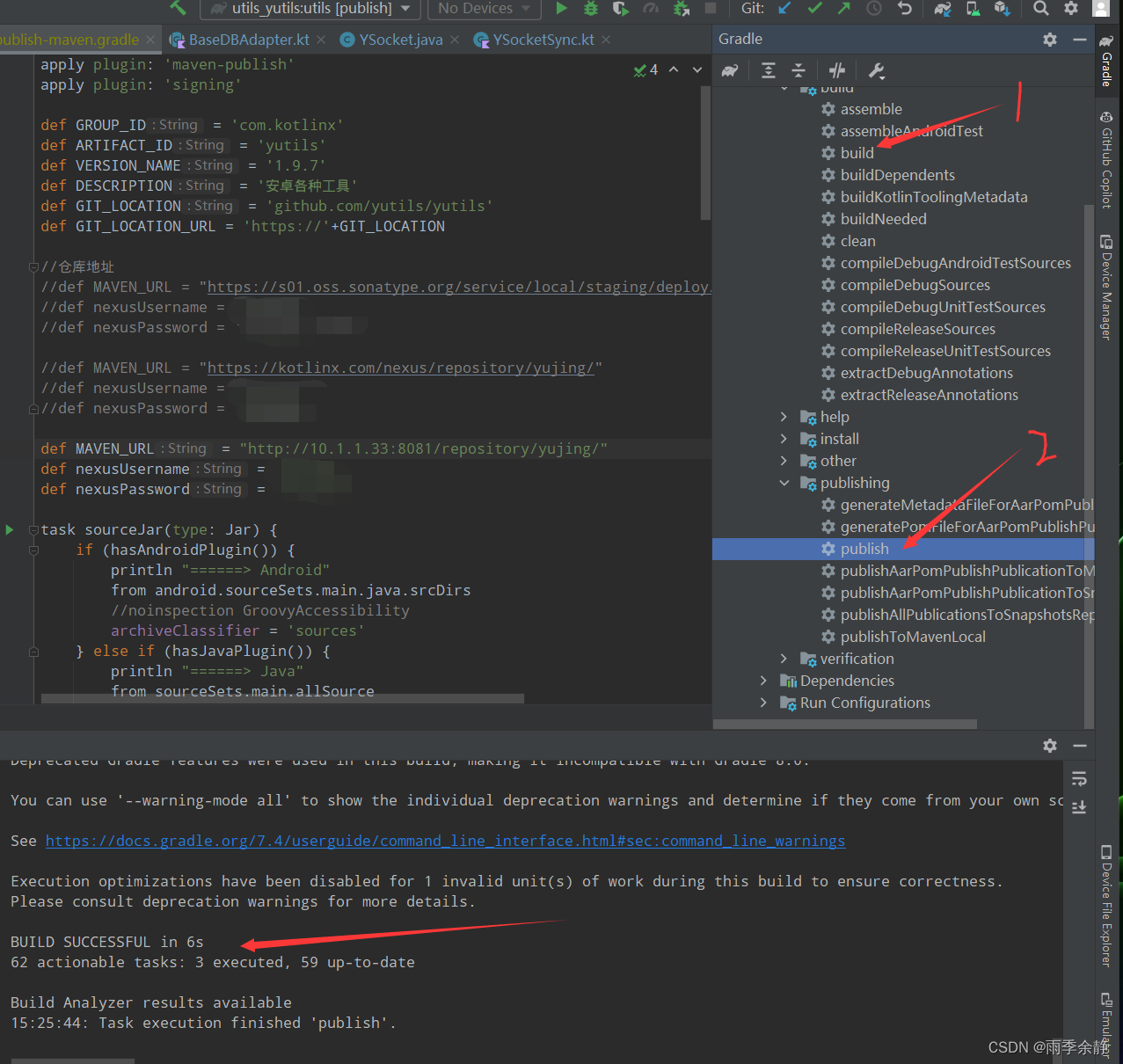This screenshot has width=1123, height=1064.
Task: Open the kotlinx.com nexus repository URL
Action: coord(401,368)
